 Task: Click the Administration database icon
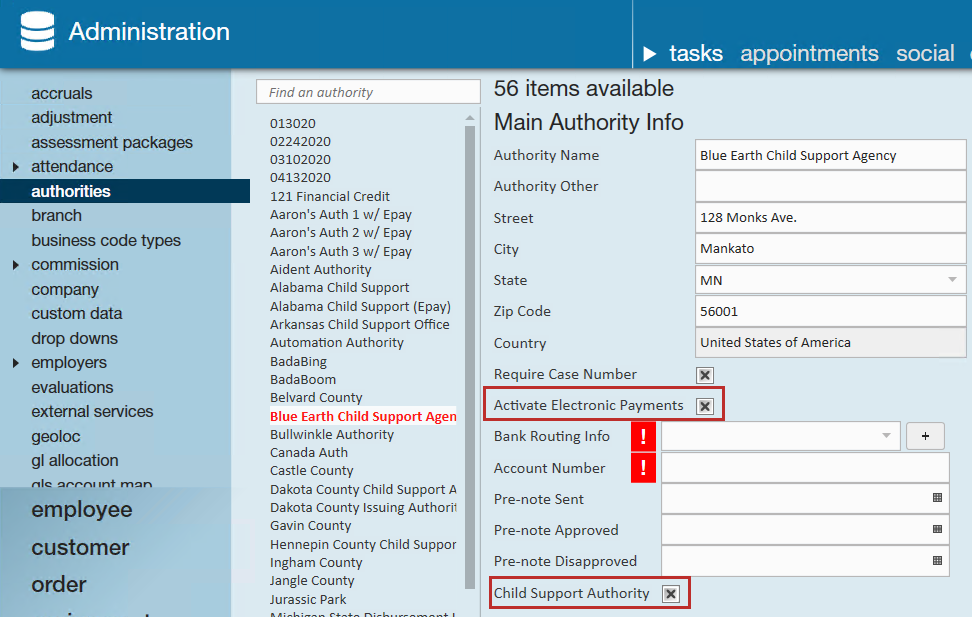pos(37,31)
